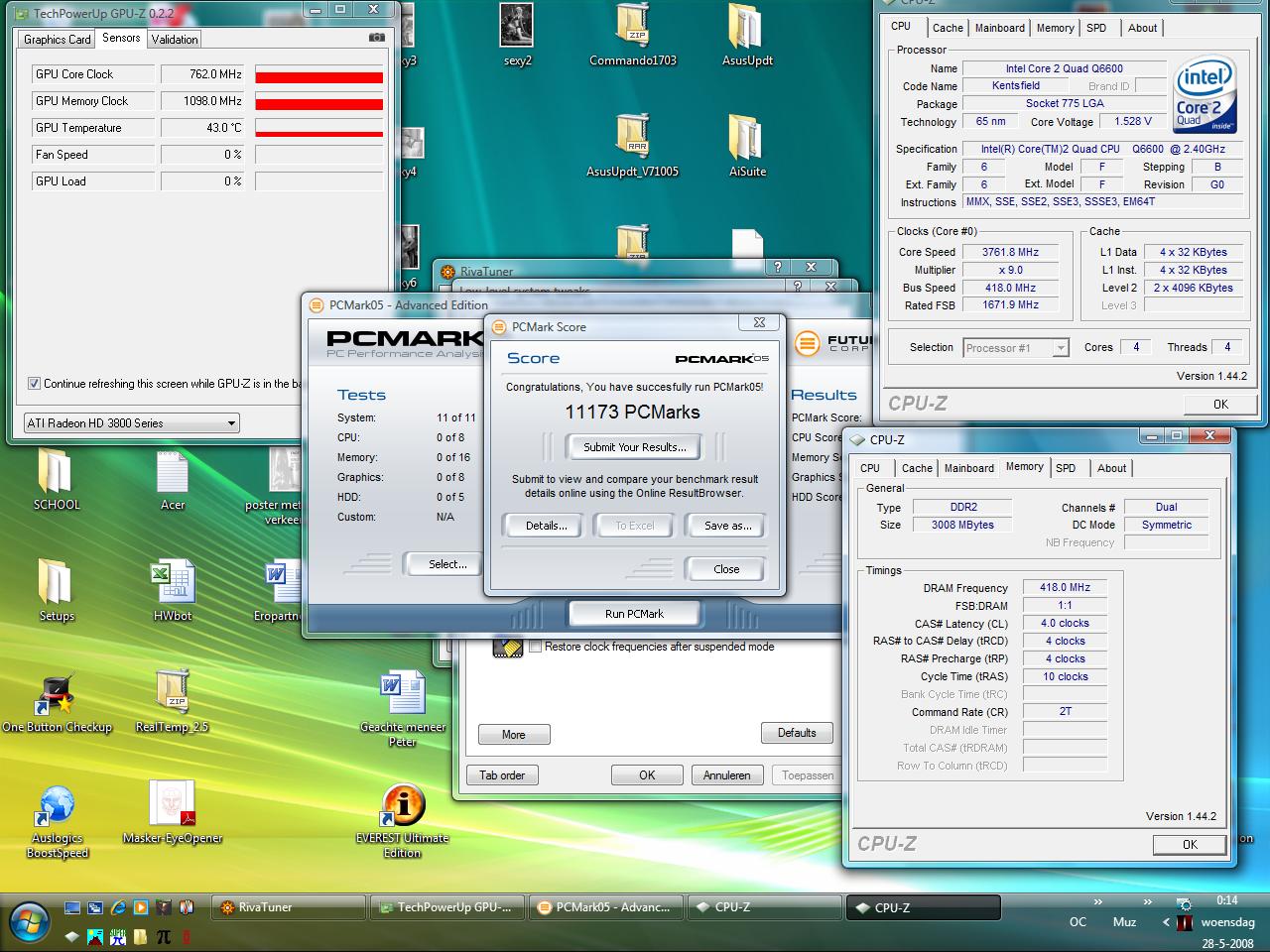This screenshot has height=952, width=1270.
Task: Click the Windows Start orb
Action: [28, 921]
